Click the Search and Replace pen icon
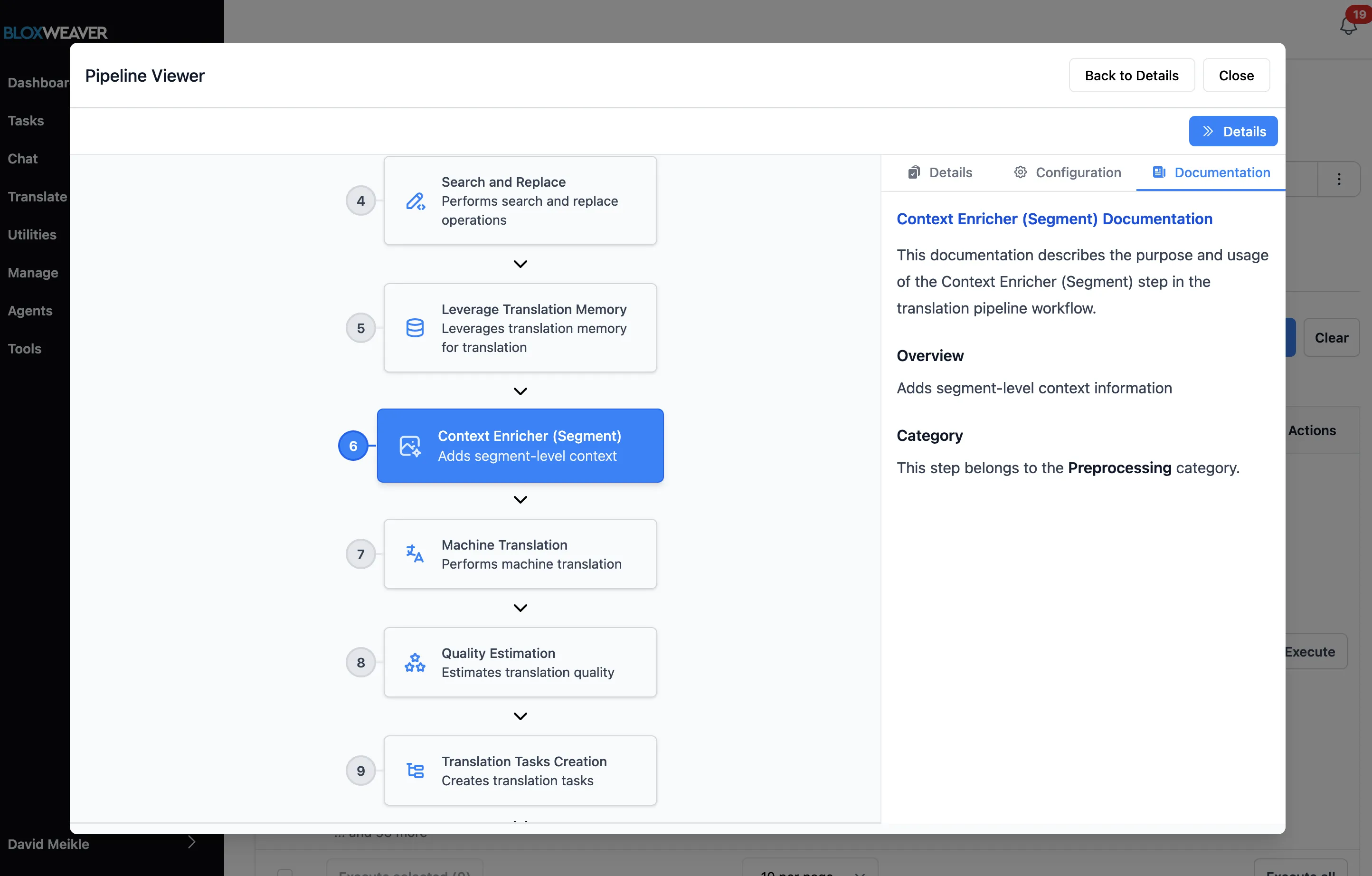The width and height of the screenshot is (1372, 876). point(415,201)
